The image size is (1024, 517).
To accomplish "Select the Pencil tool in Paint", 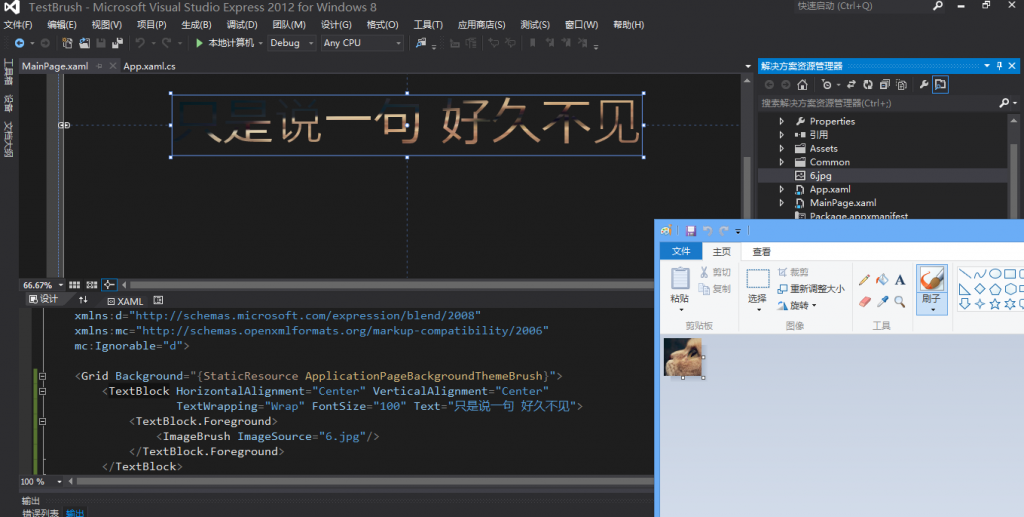I will pyautogui.click(x=865, y=280).
